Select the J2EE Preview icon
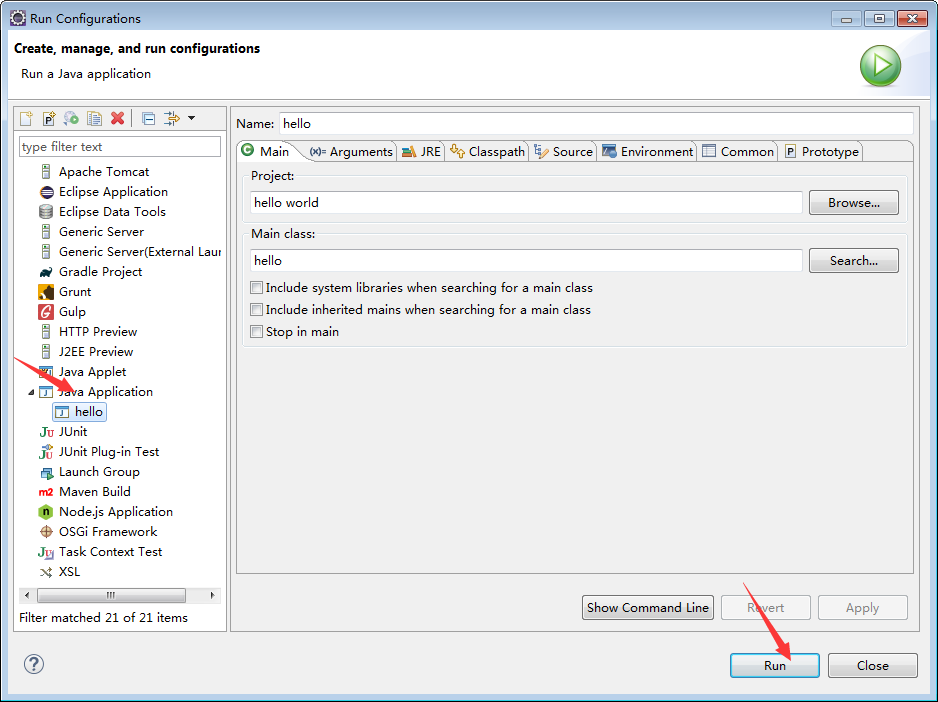938x702 pixels. point(46,352)
